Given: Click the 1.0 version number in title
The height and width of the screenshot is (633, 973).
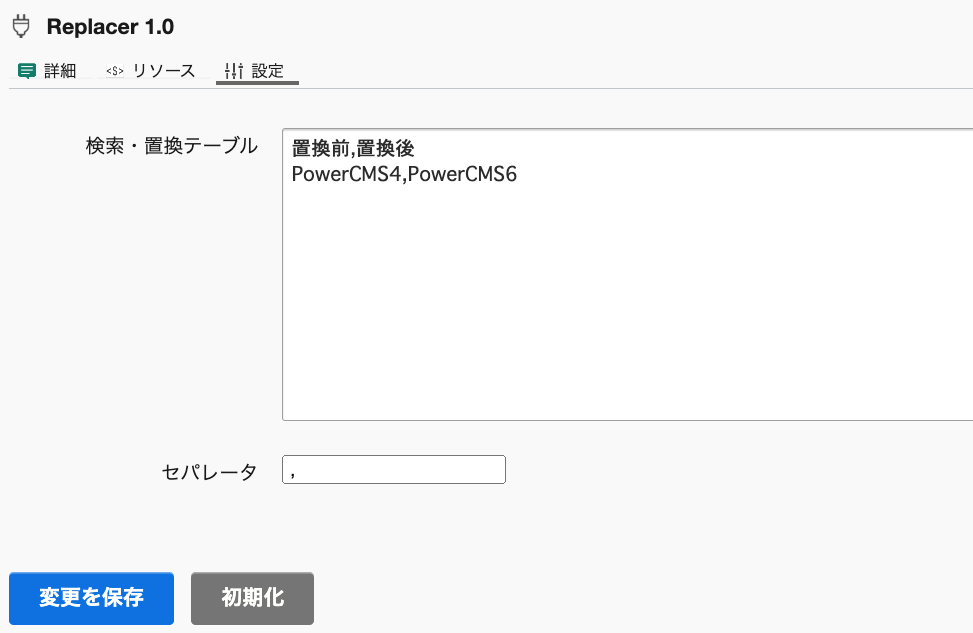Looking at the screenshot, I should click(x=159, y=27).
